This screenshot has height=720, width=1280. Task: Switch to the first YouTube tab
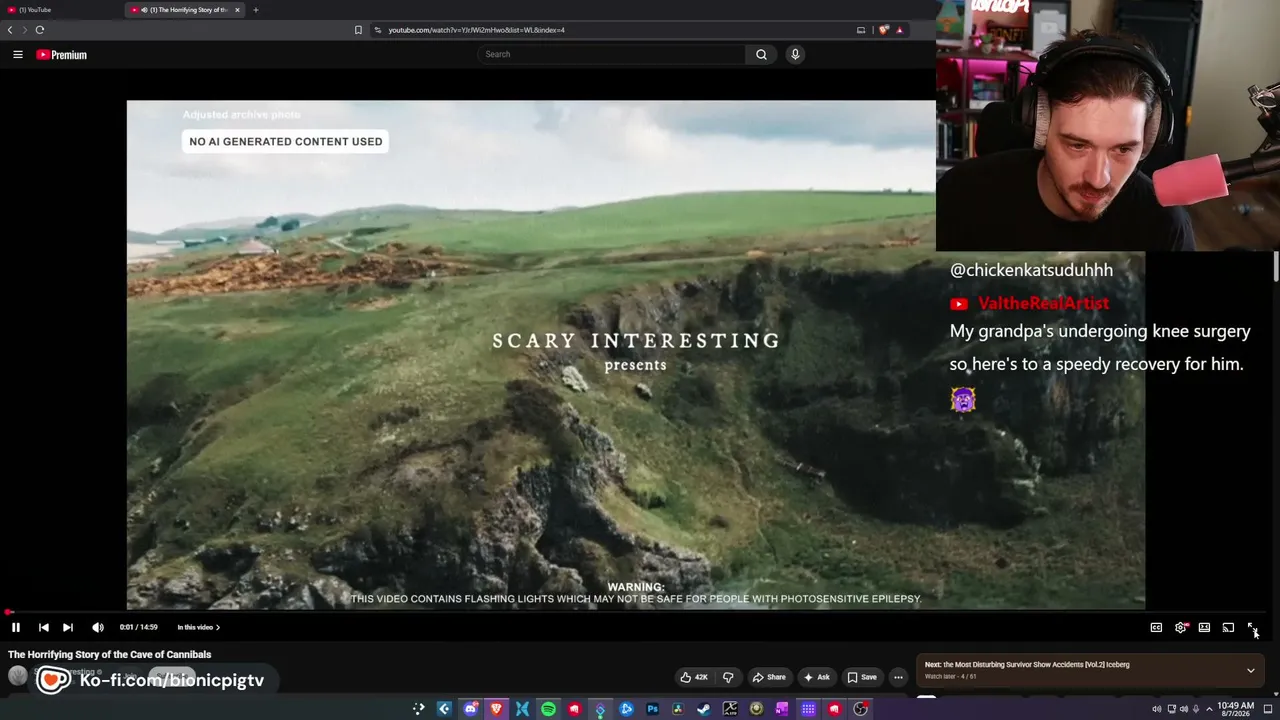60,10
